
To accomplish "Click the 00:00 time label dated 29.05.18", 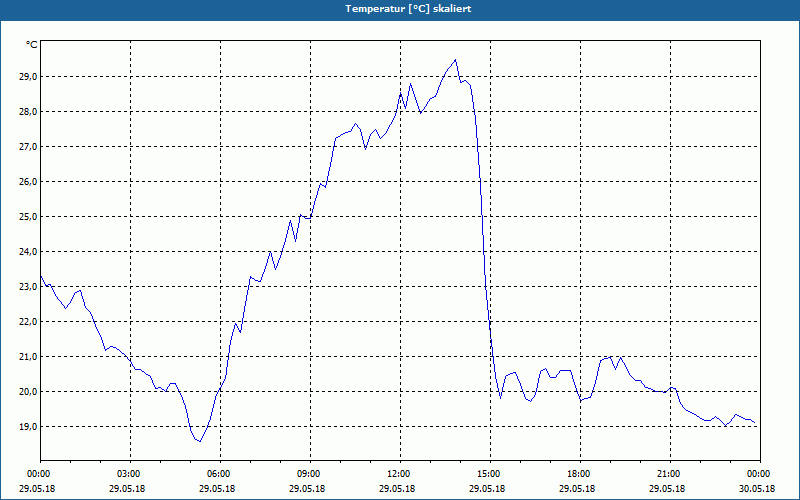I will pyautogui.click(x=37, y=474).
